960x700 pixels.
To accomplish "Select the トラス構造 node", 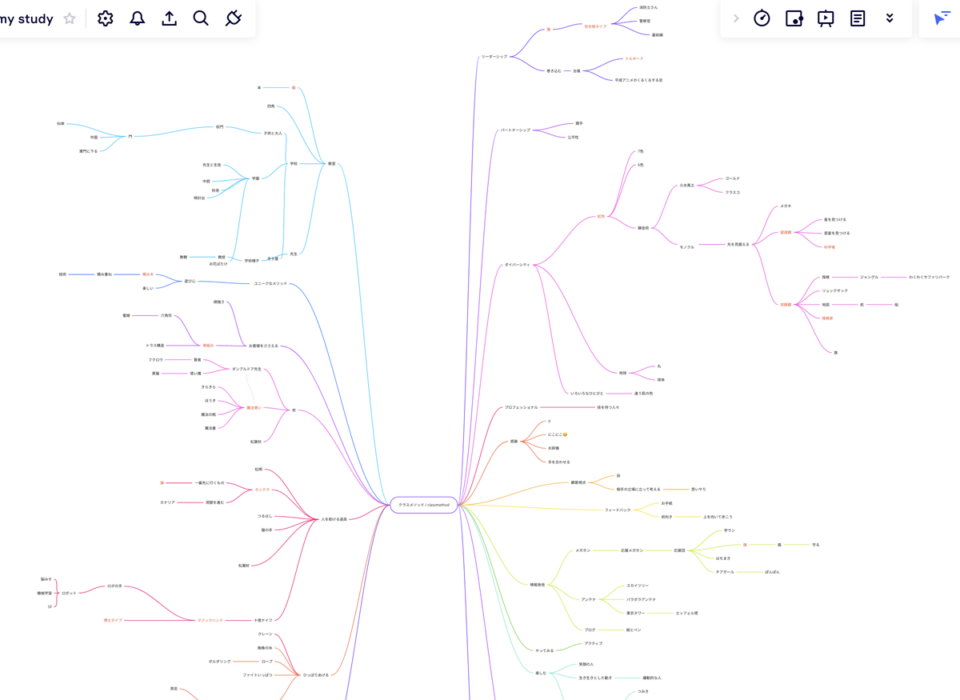I will [155, 345].
